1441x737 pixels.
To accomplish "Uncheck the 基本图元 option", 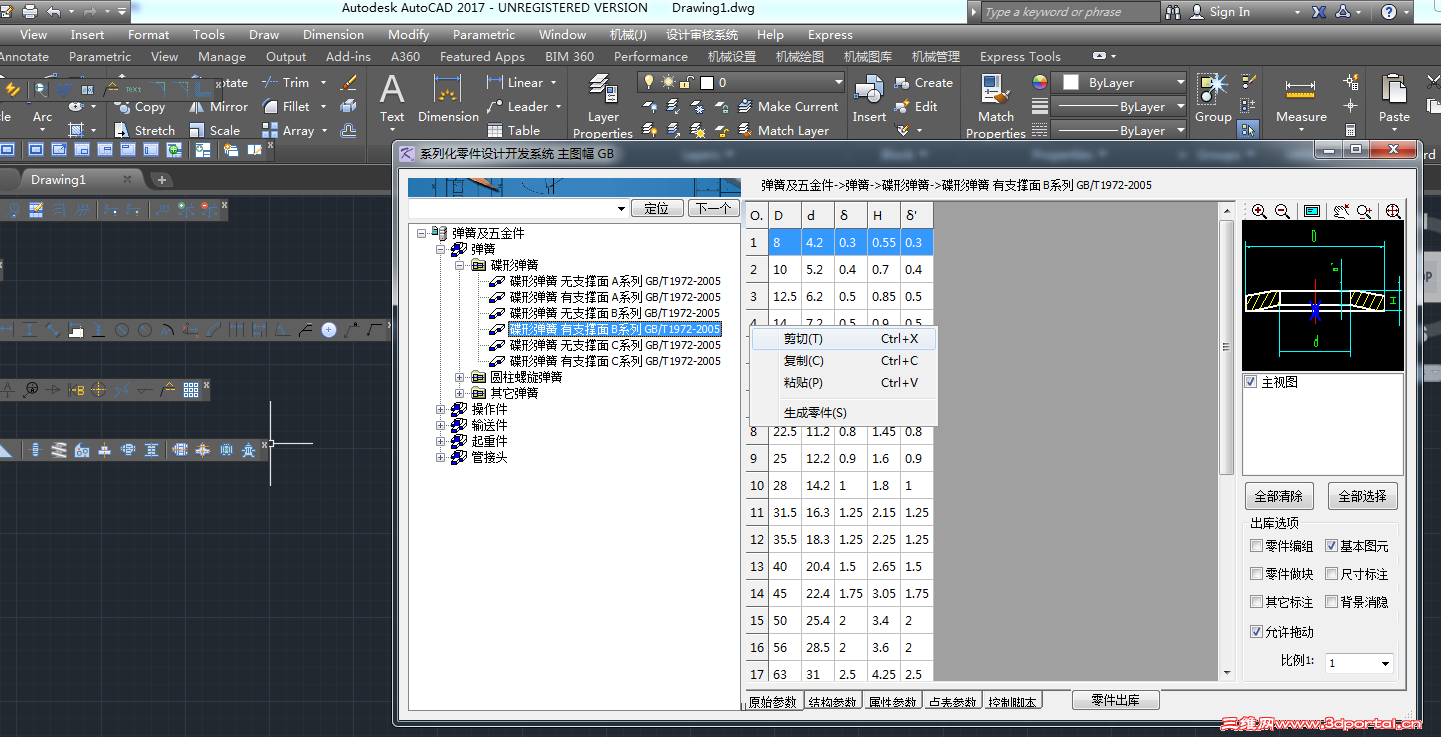I will pyautogui.click(x=1332, y=546).
